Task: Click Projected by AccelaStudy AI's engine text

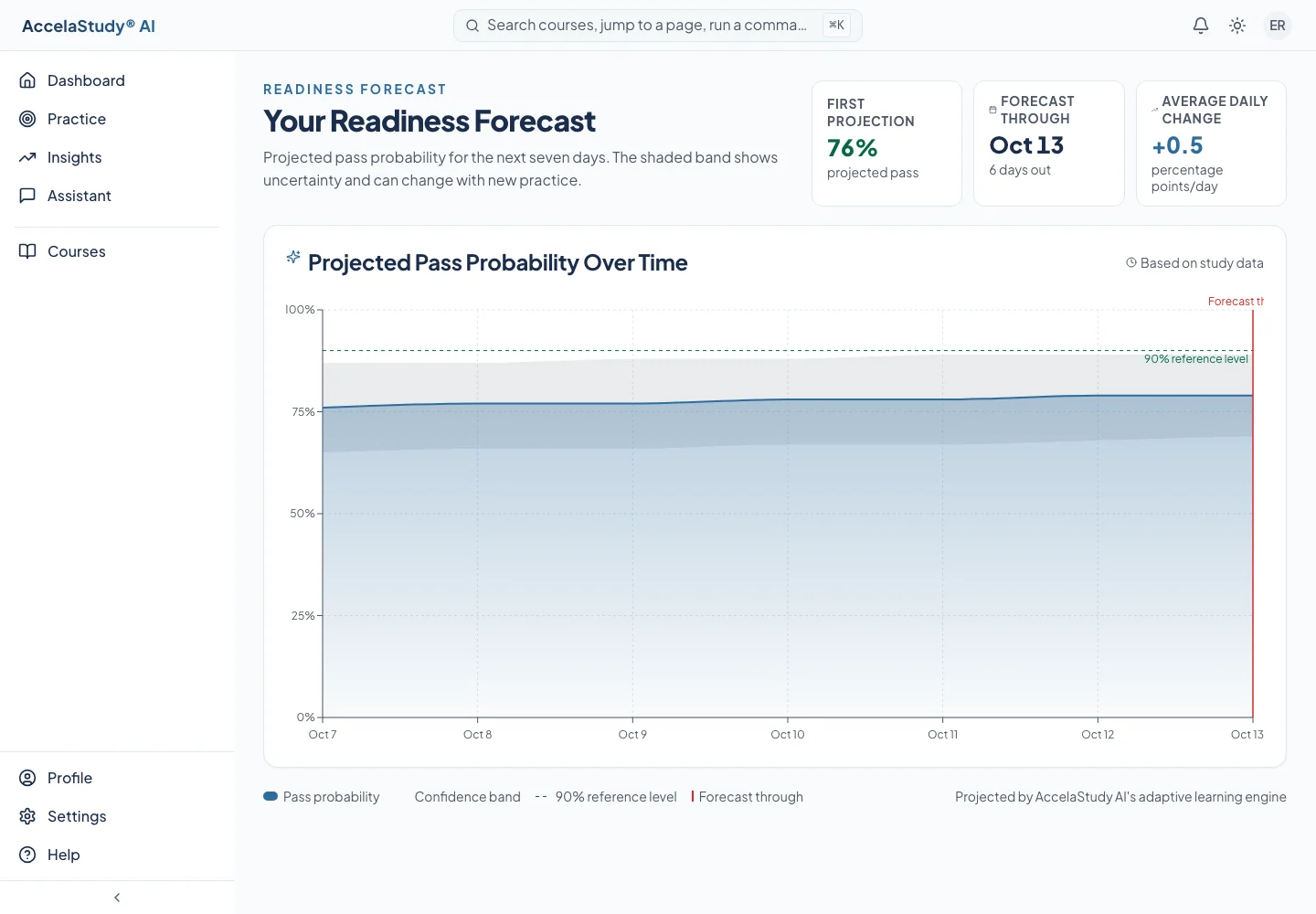Action: [x=1120, y=797]
